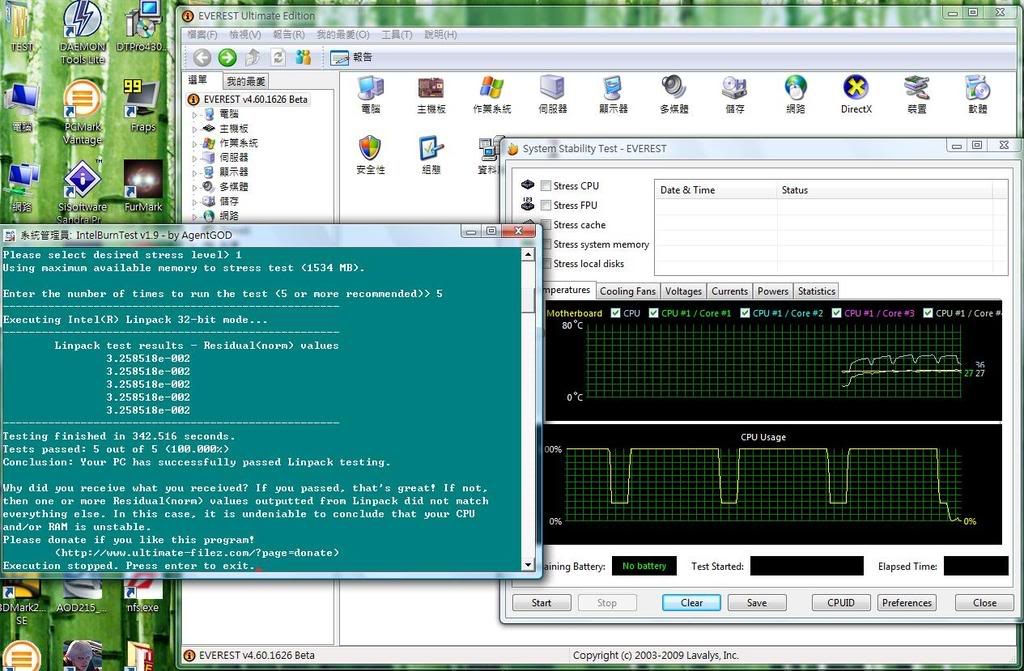Click the Date & Time column header
Screen dimensions: 1024x671
click(716, 190)
